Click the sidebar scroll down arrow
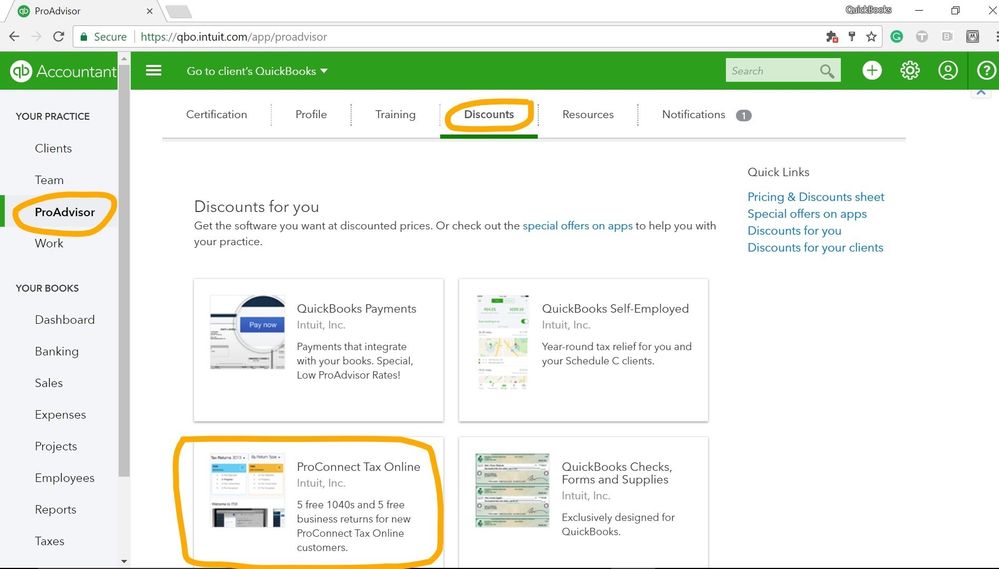 click(124, 561)
